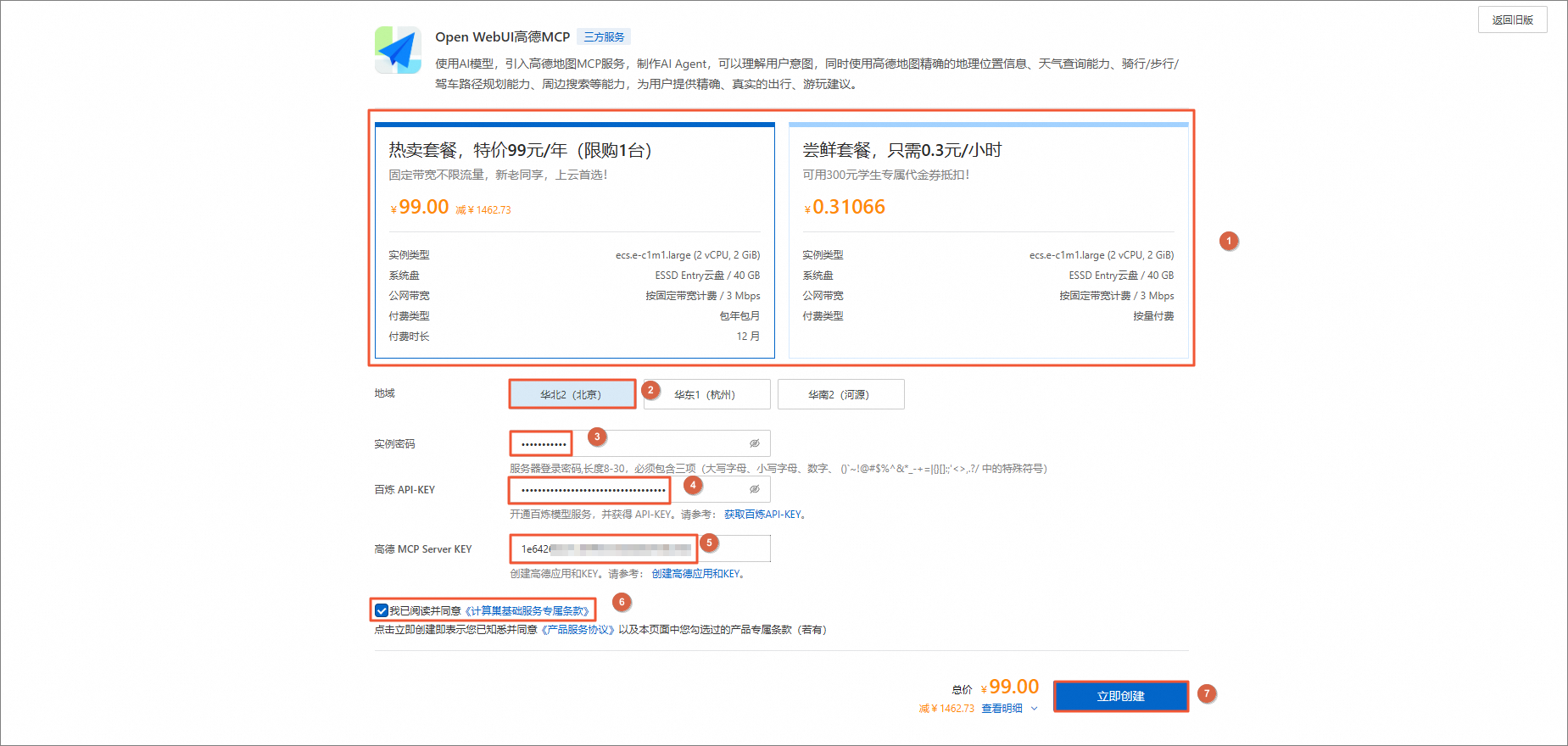Click the 立即创建 button
The image size is (1568, 746).
(1120, 696)
